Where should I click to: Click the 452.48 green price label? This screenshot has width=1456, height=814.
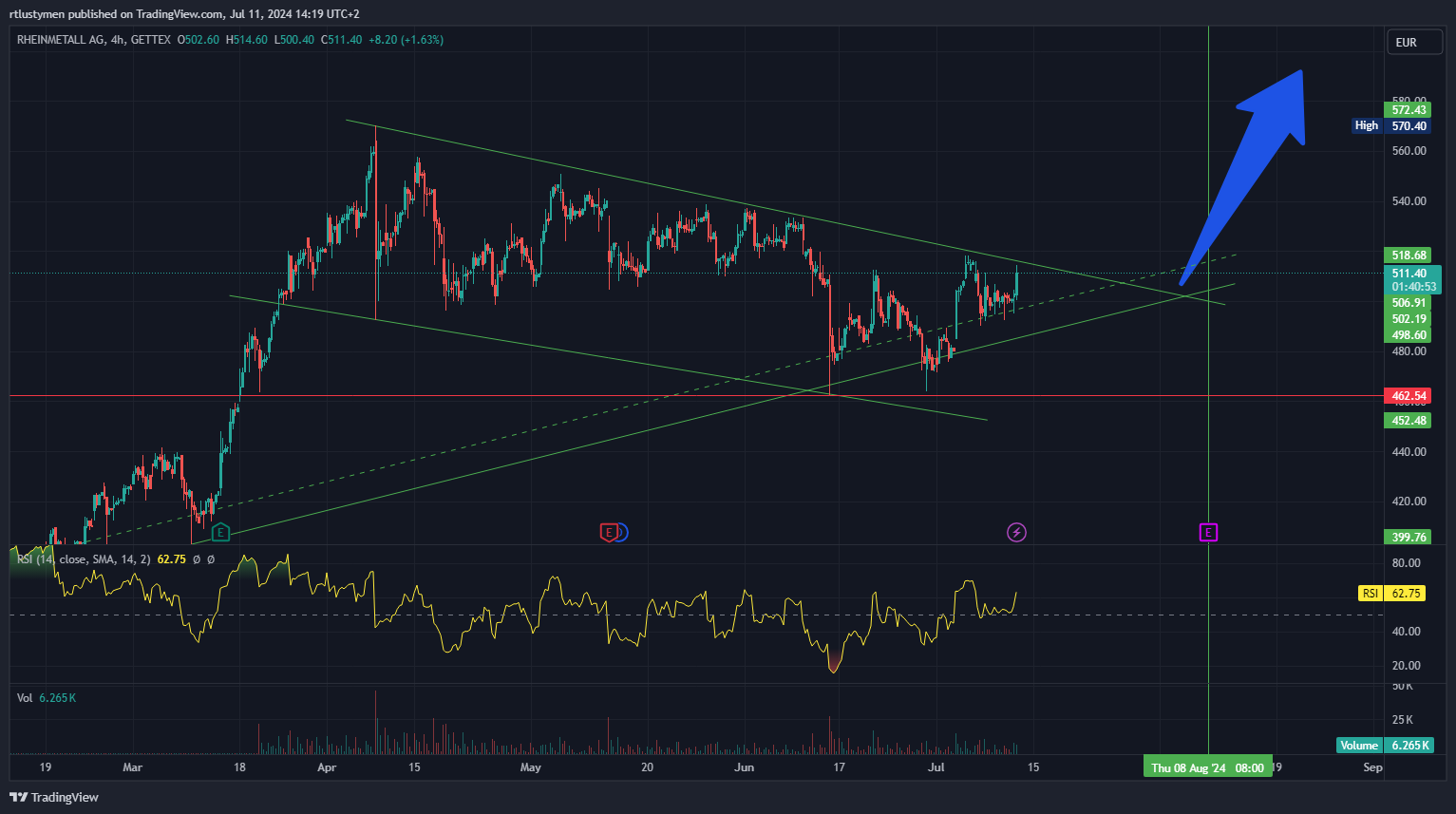click(1409, 421)
